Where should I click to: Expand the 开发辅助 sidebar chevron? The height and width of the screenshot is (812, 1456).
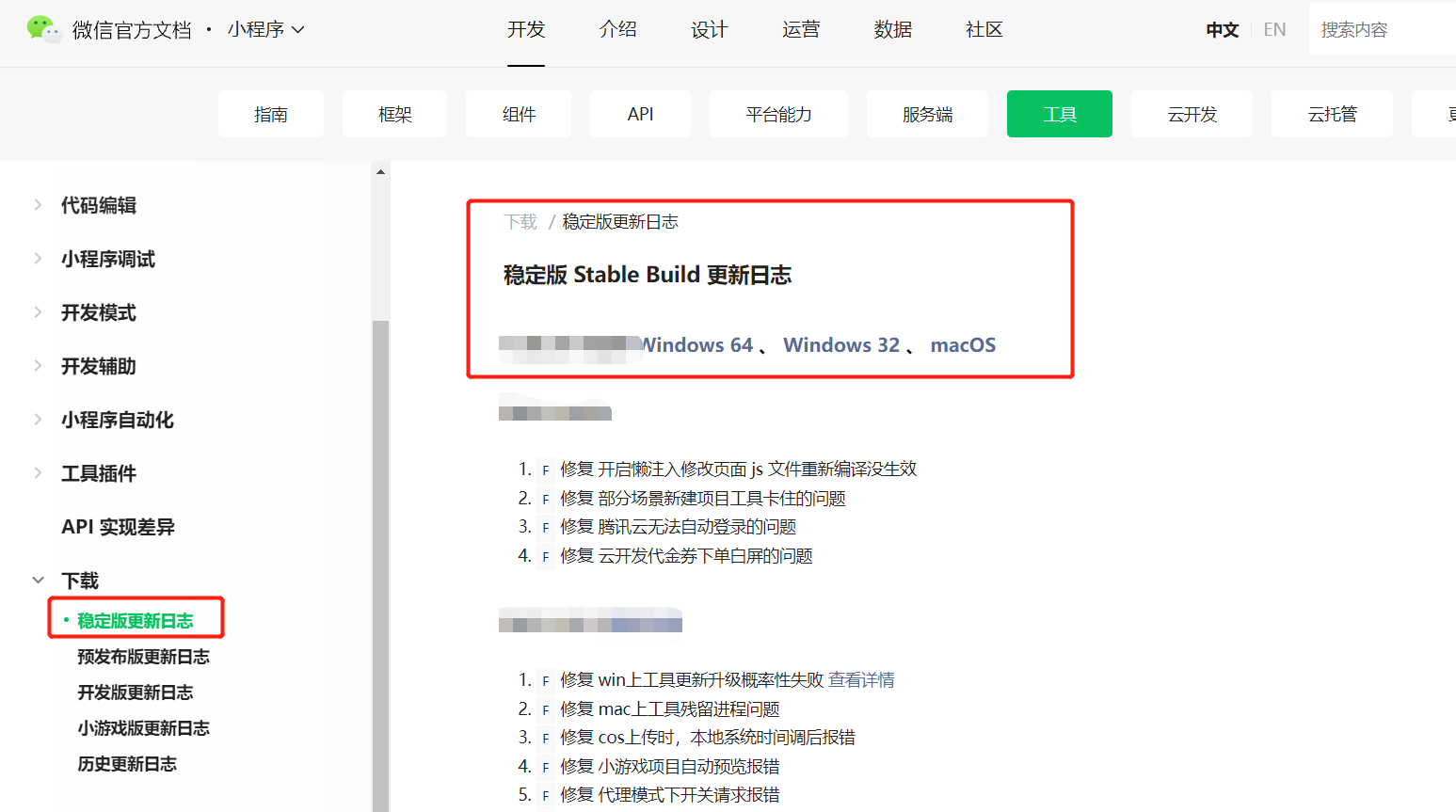click(x=38, y=366)
